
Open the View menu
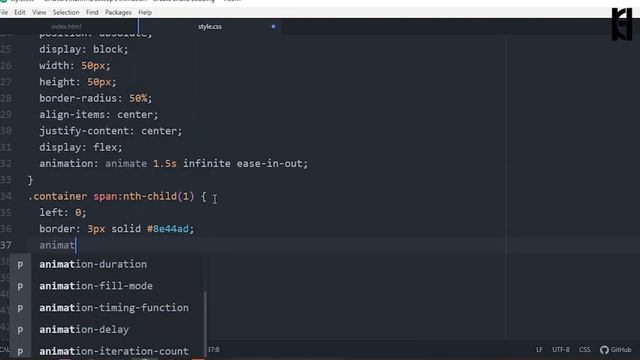(x=39, y=12)
